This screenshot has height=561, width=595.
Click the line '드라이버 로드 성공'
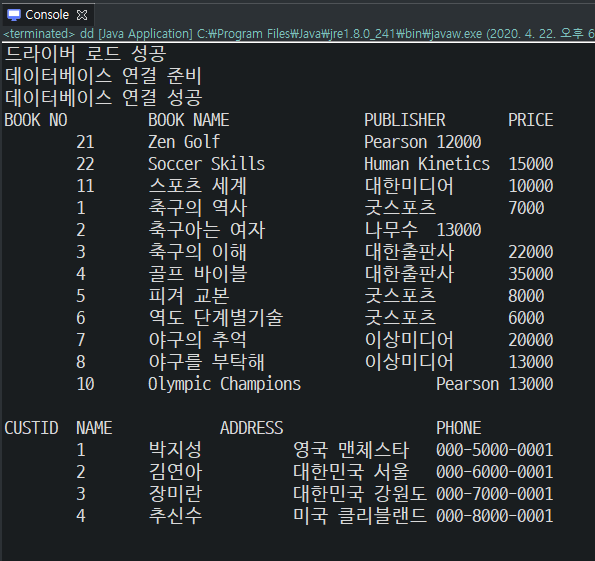(x=85, y=54)
